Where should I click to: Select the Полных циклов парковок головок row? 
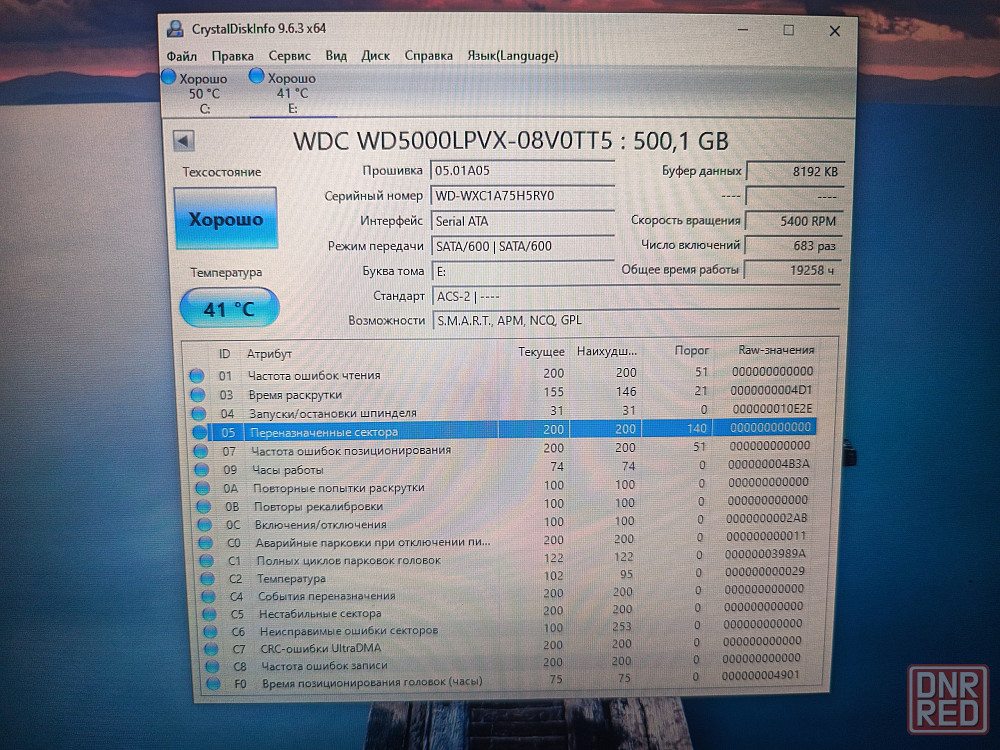[x=504, y=558]
